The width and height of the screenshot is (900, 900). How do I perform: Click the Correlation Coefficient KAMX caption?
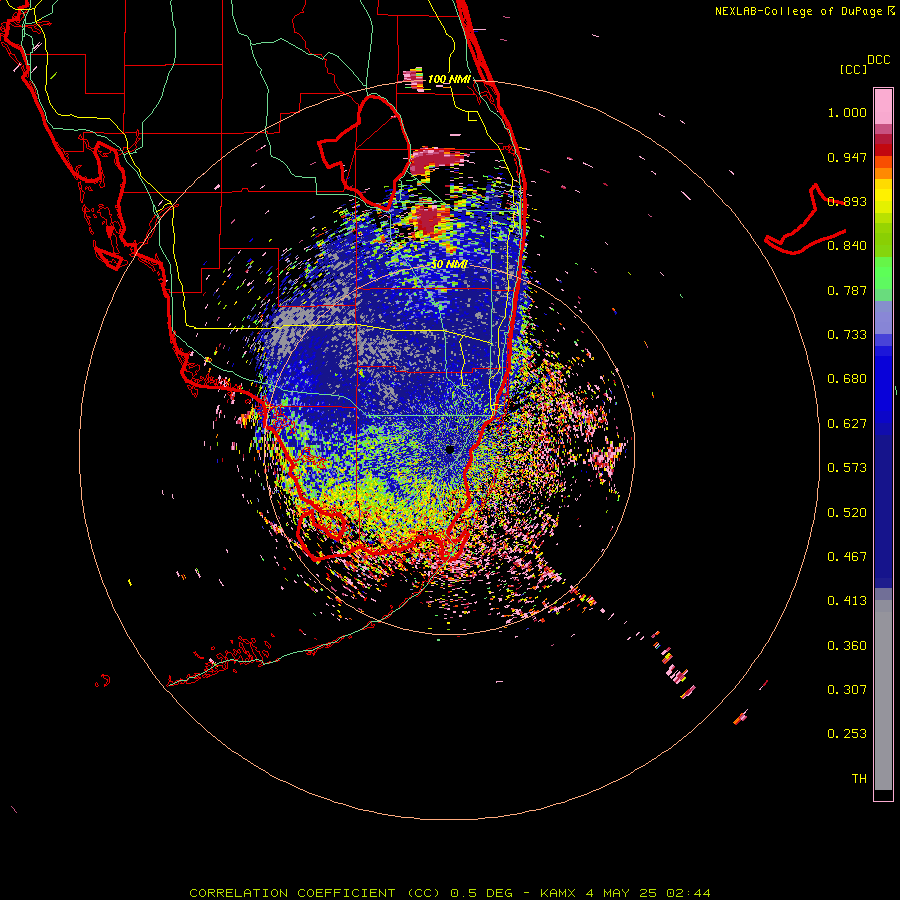tap(450, 893)
